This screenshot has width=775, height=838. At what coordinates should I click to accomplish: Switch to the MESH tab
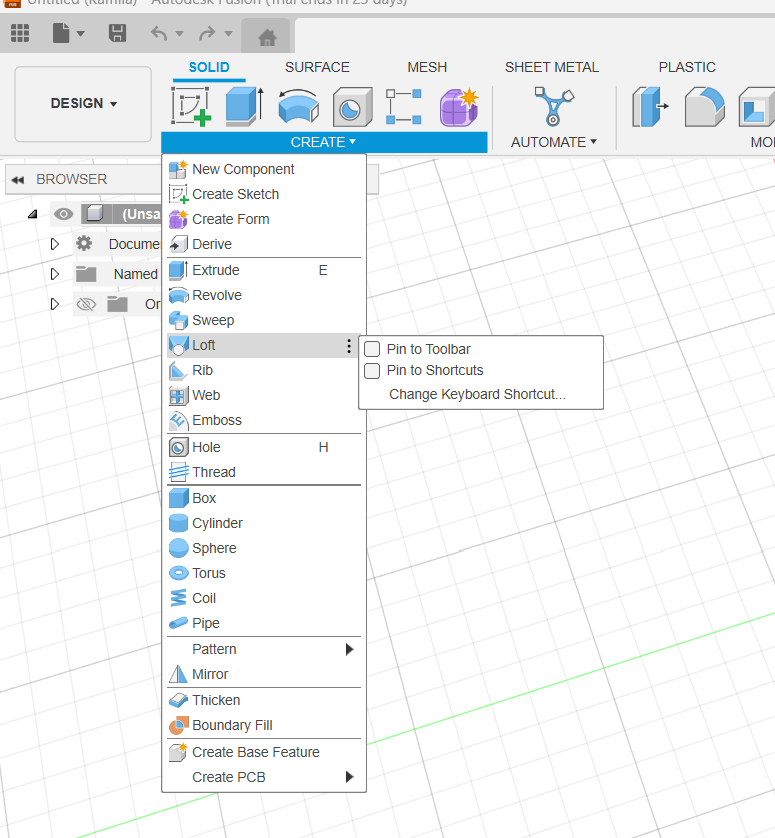tap(427, 67)
